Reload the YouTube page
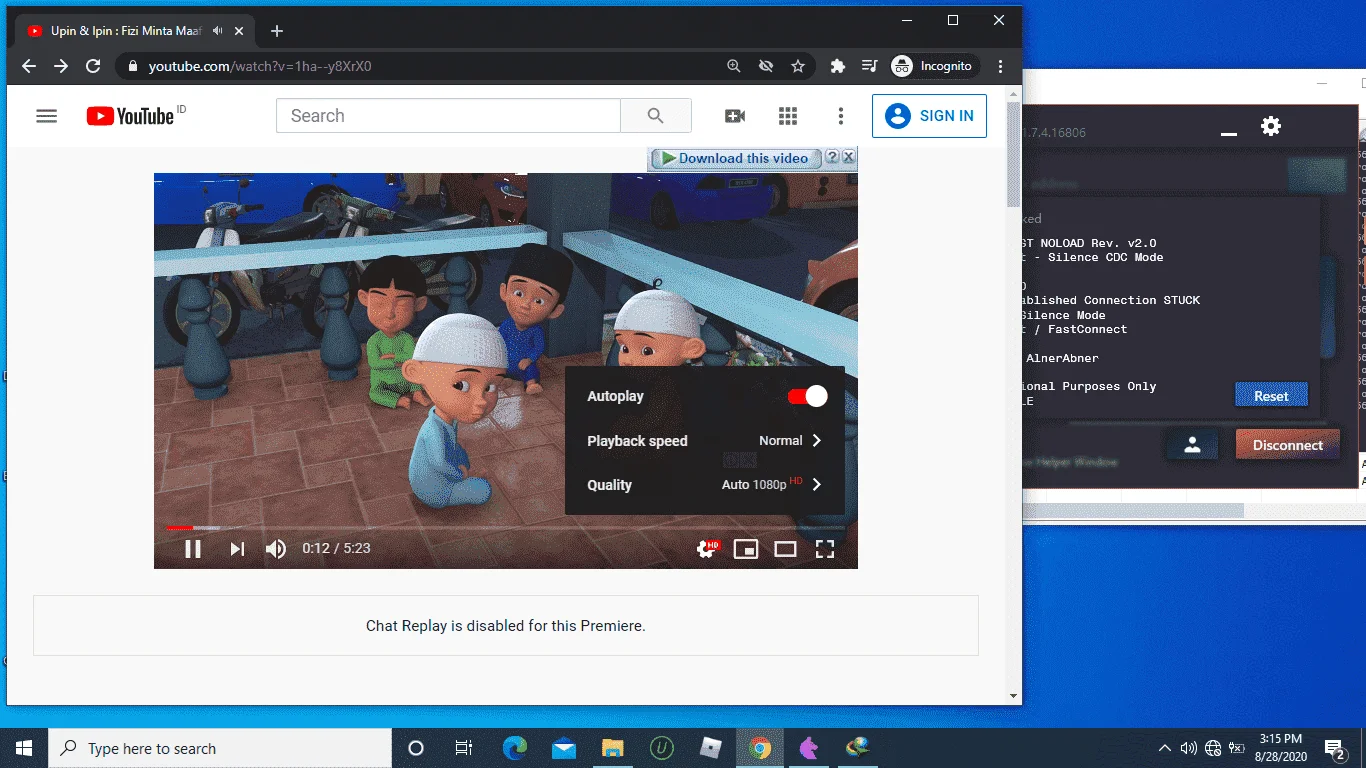Viewport: 1366px width, 768px height. pos(93,66)
